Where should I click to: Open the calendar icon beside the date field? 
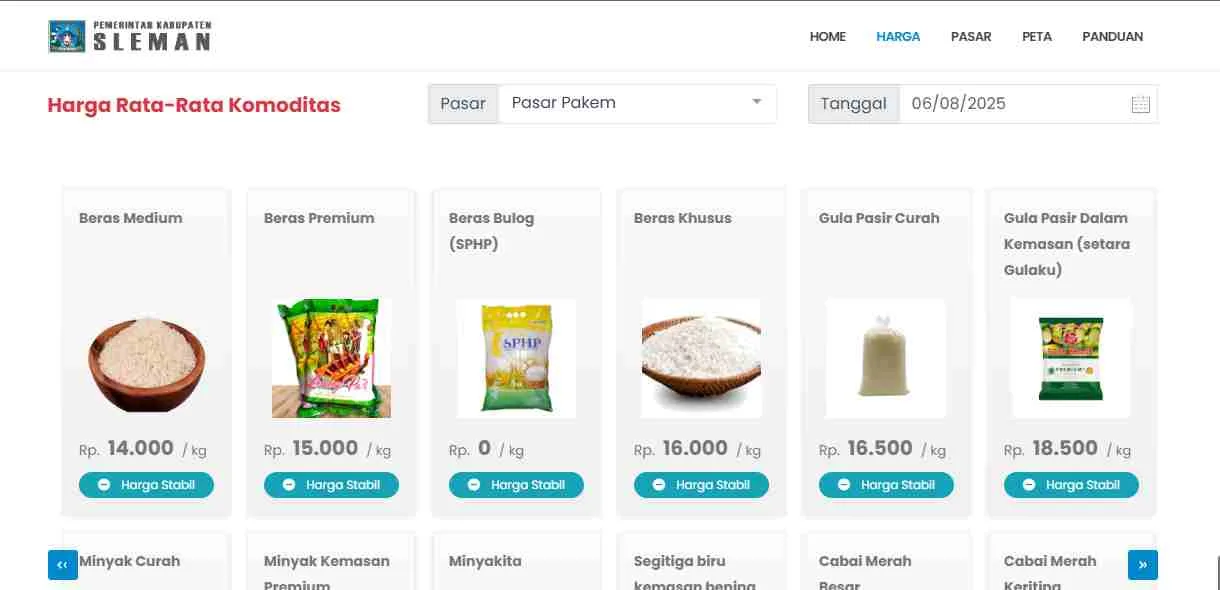1140,103
